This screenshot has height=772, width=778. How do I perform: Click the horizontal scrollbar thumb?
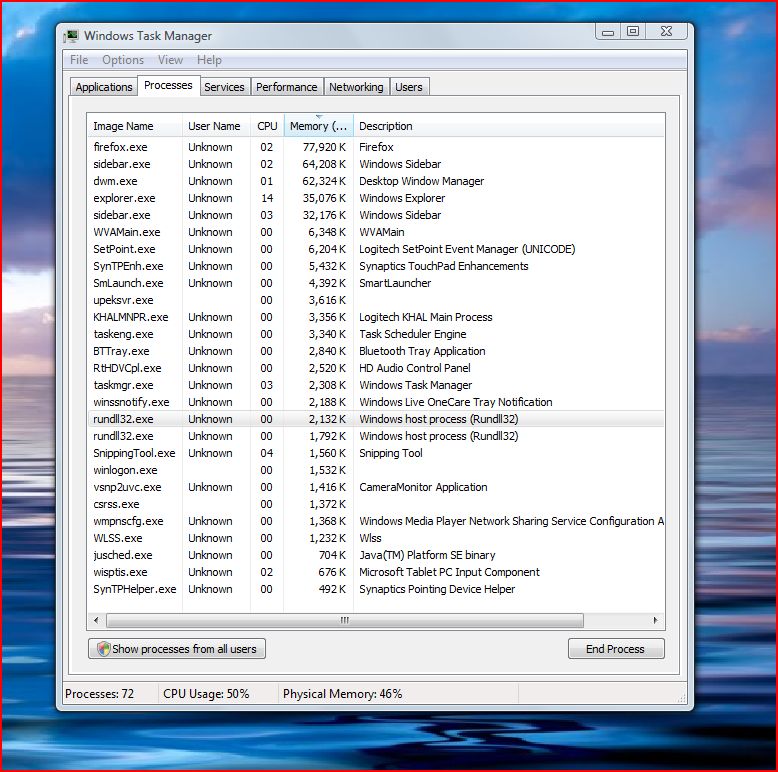click(x=345, y=620)
